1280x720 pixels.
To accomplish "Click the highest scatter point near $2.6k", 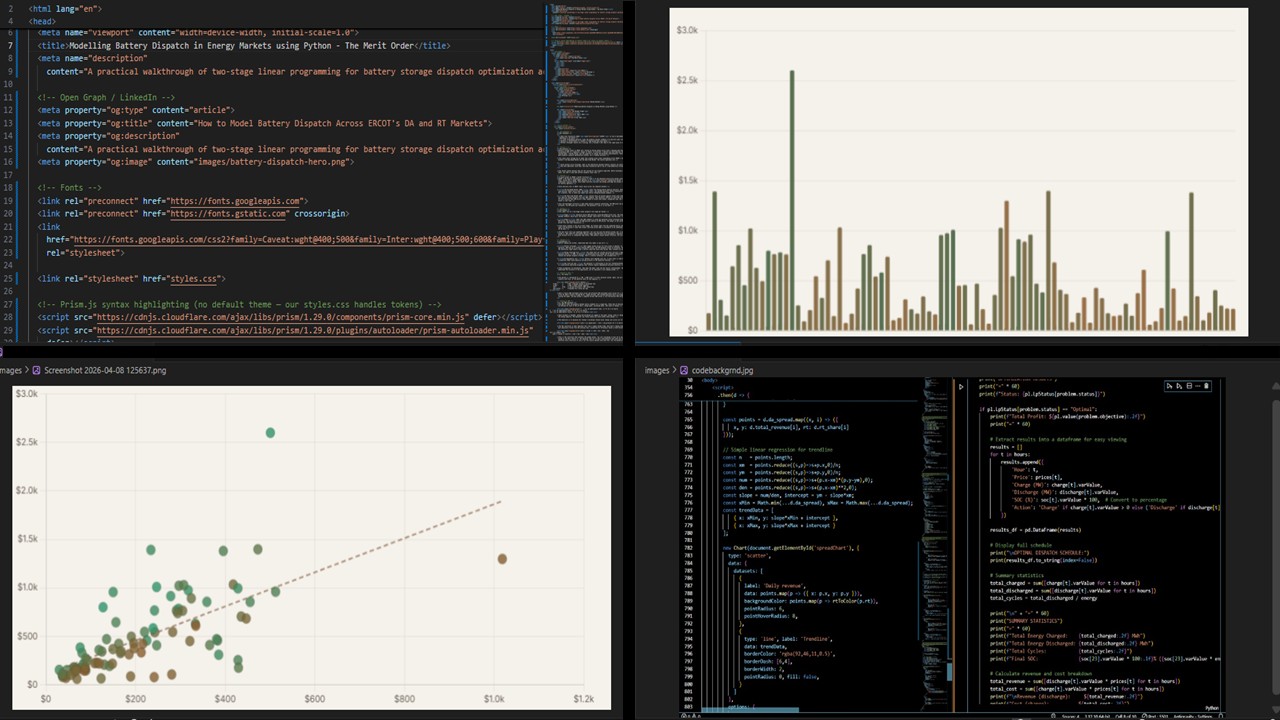I will coord(270,433).
